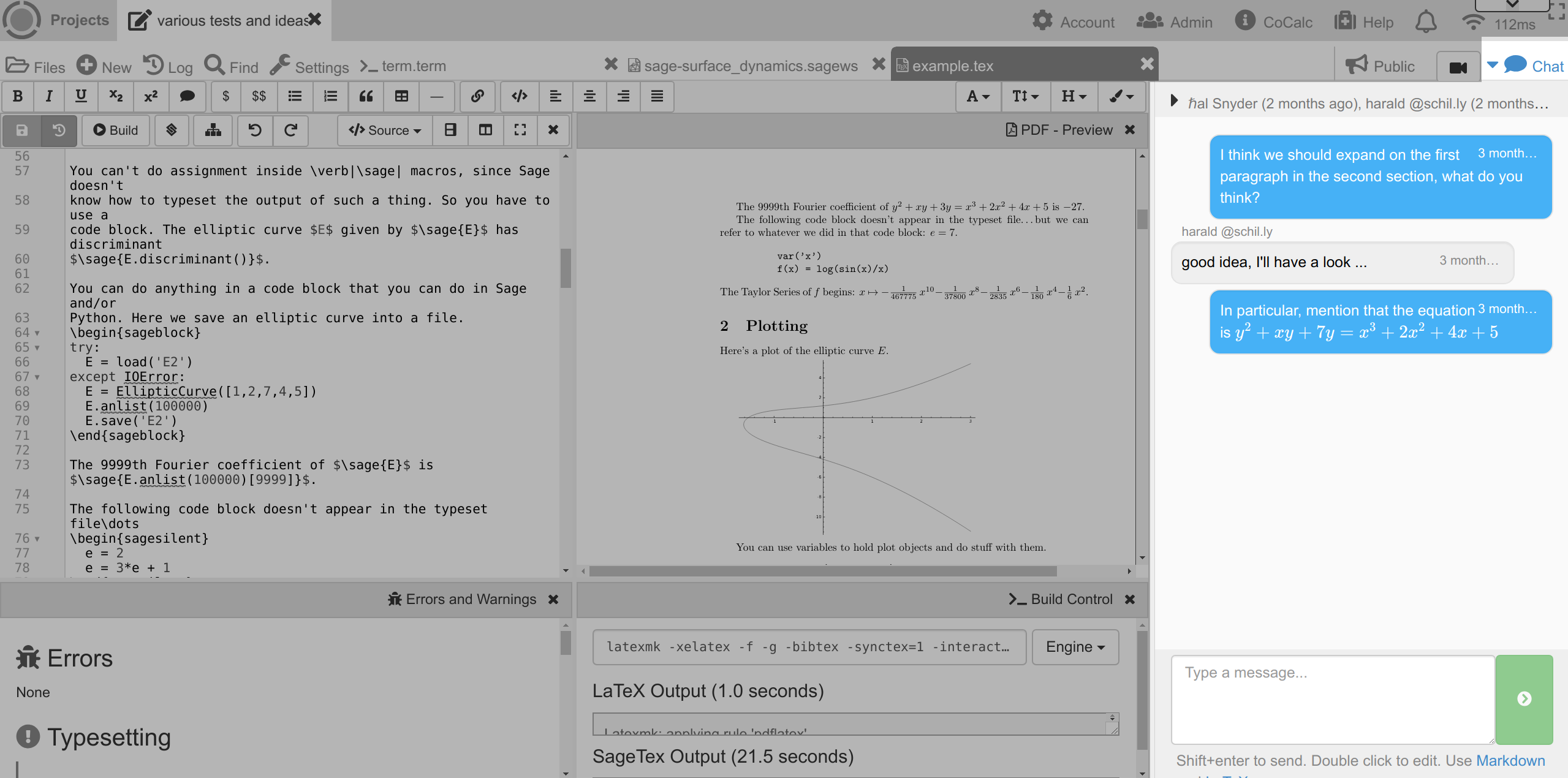Click the redo arrow icon
Viewport: 1568px width, 778px height.
click(x=290, y=130)
